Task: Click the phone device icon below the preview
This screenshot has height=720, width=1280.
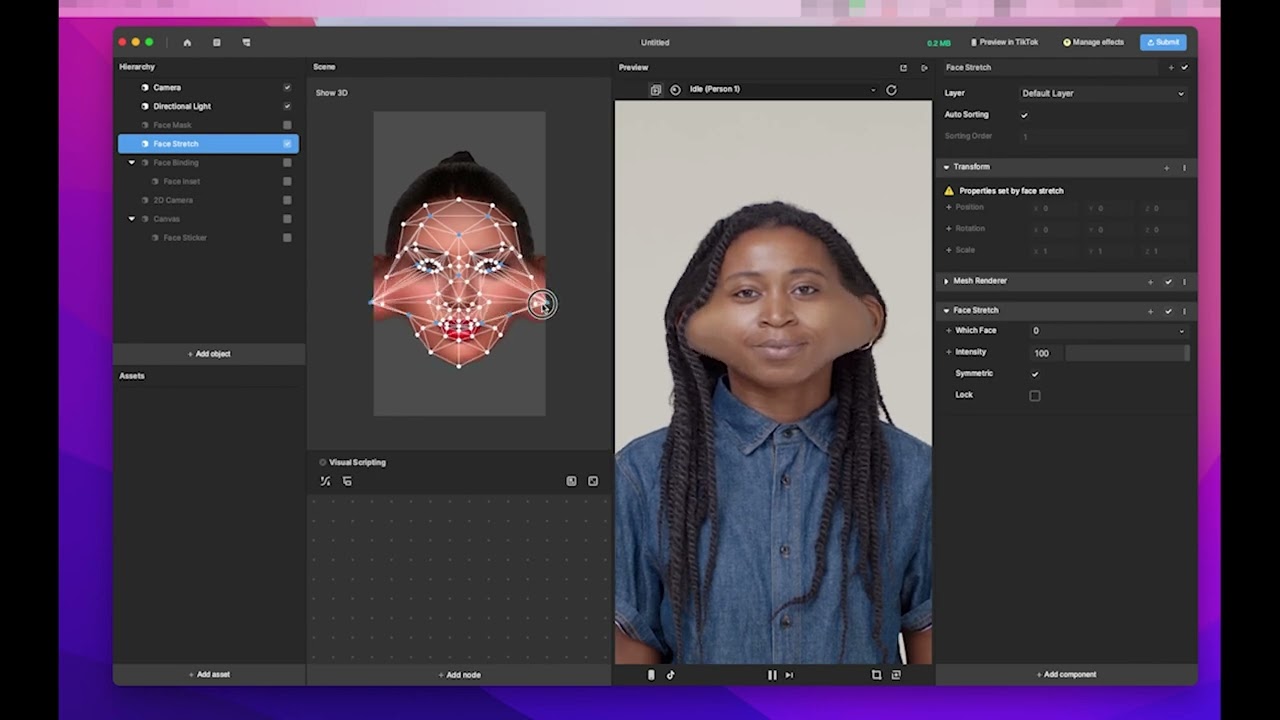Action: tap(651, 675)
